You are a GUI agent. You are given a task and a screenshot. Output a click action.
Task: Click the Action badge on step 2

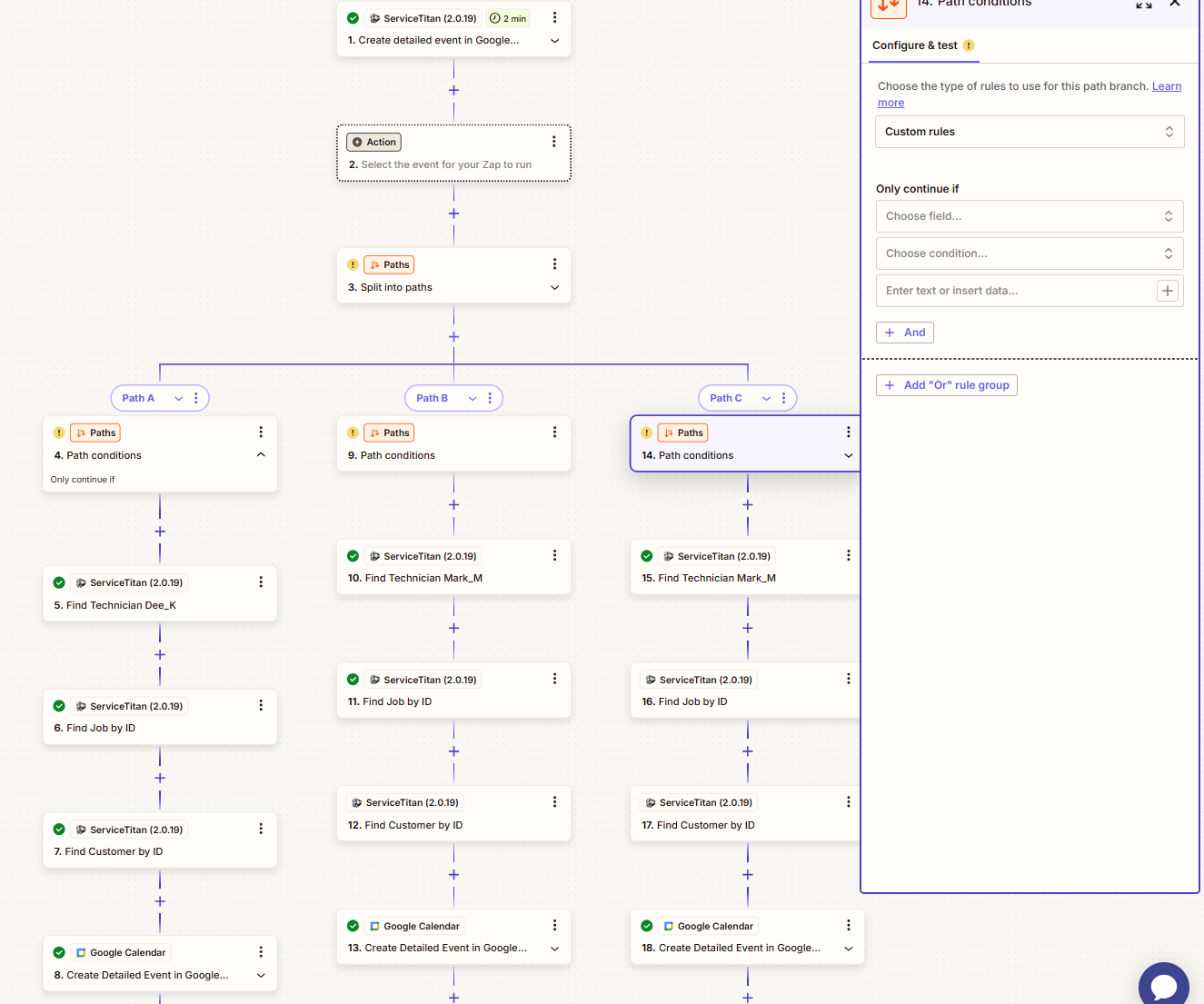tap(374, 142)
